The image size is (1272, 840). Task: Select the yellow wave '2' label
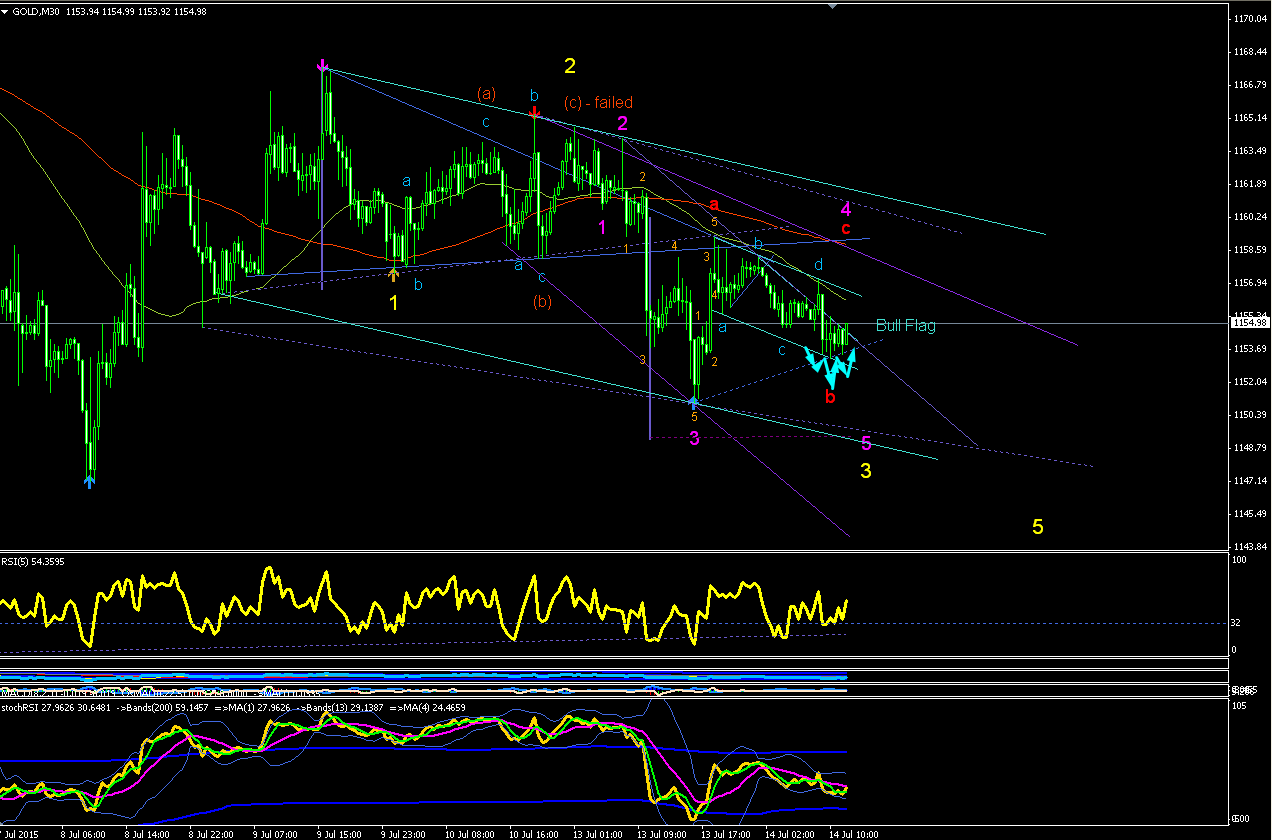pyautogui.click(x=570, y=67)
